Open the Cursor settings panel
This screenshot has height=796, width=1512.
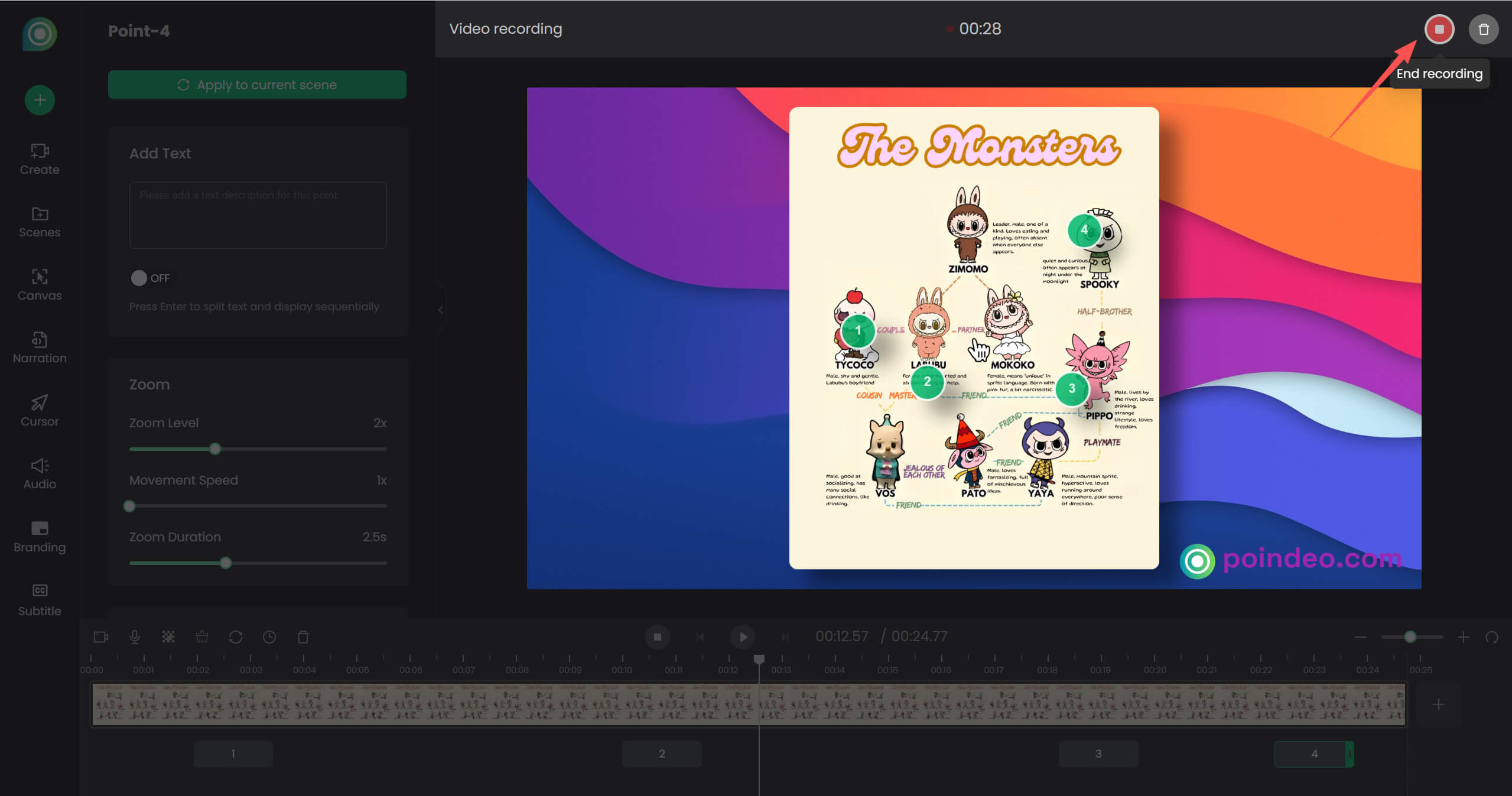[x=39, y=410]
